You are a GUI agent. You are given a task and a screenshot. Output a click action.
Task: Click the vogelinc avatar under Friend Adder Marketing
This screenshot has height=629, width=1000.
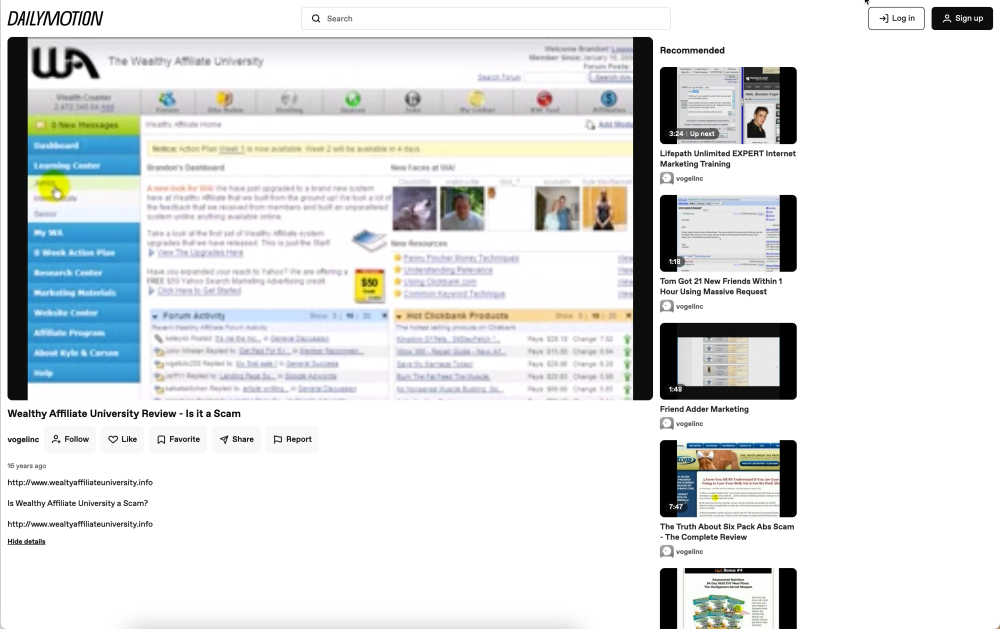pyautogui.click(x=667, y=423)
